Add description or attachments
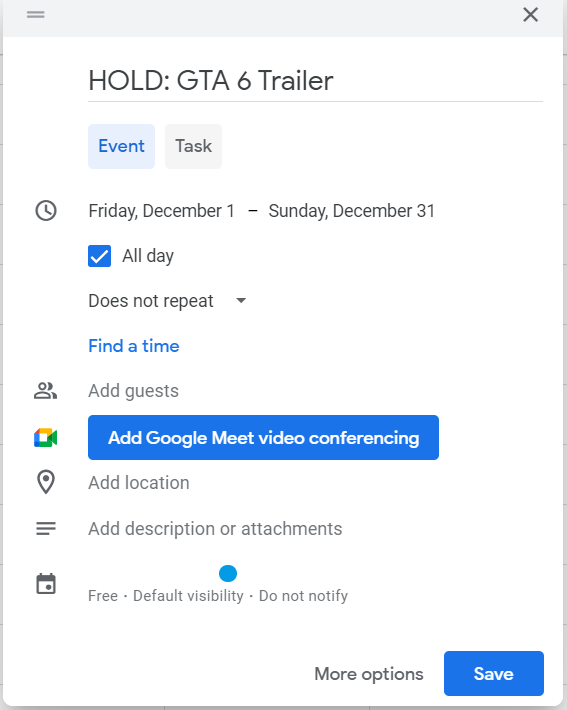This screenshot has width=567, height=710. coord(215,529)
